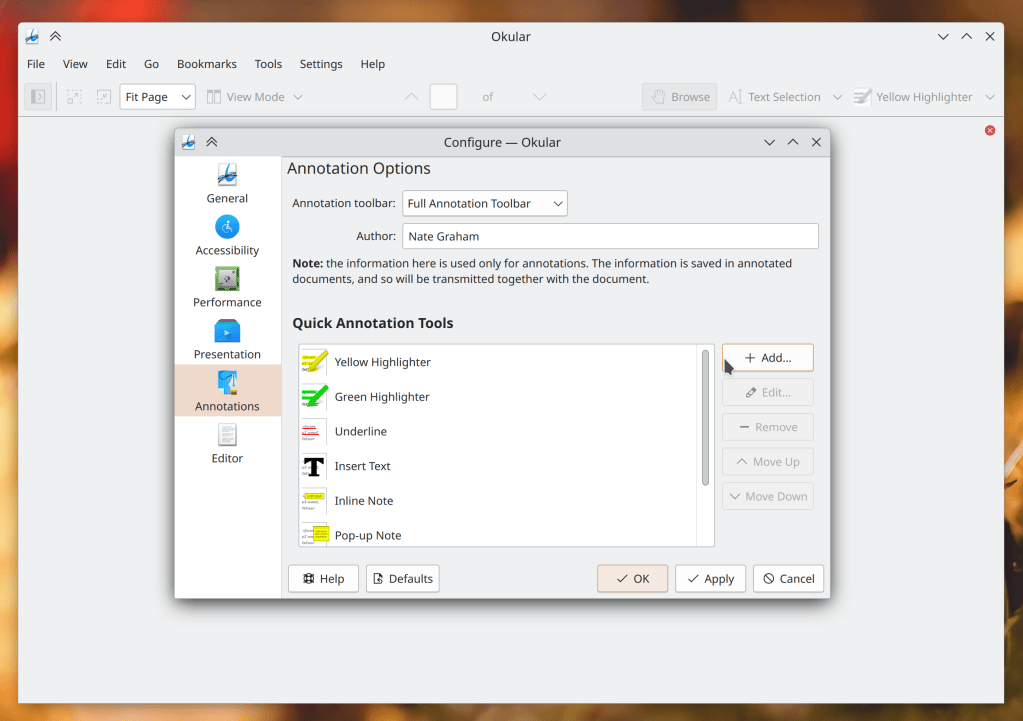Click the fit-width zoom icon in toolbar
1023x721 pixels.
[x=74, y=97]
